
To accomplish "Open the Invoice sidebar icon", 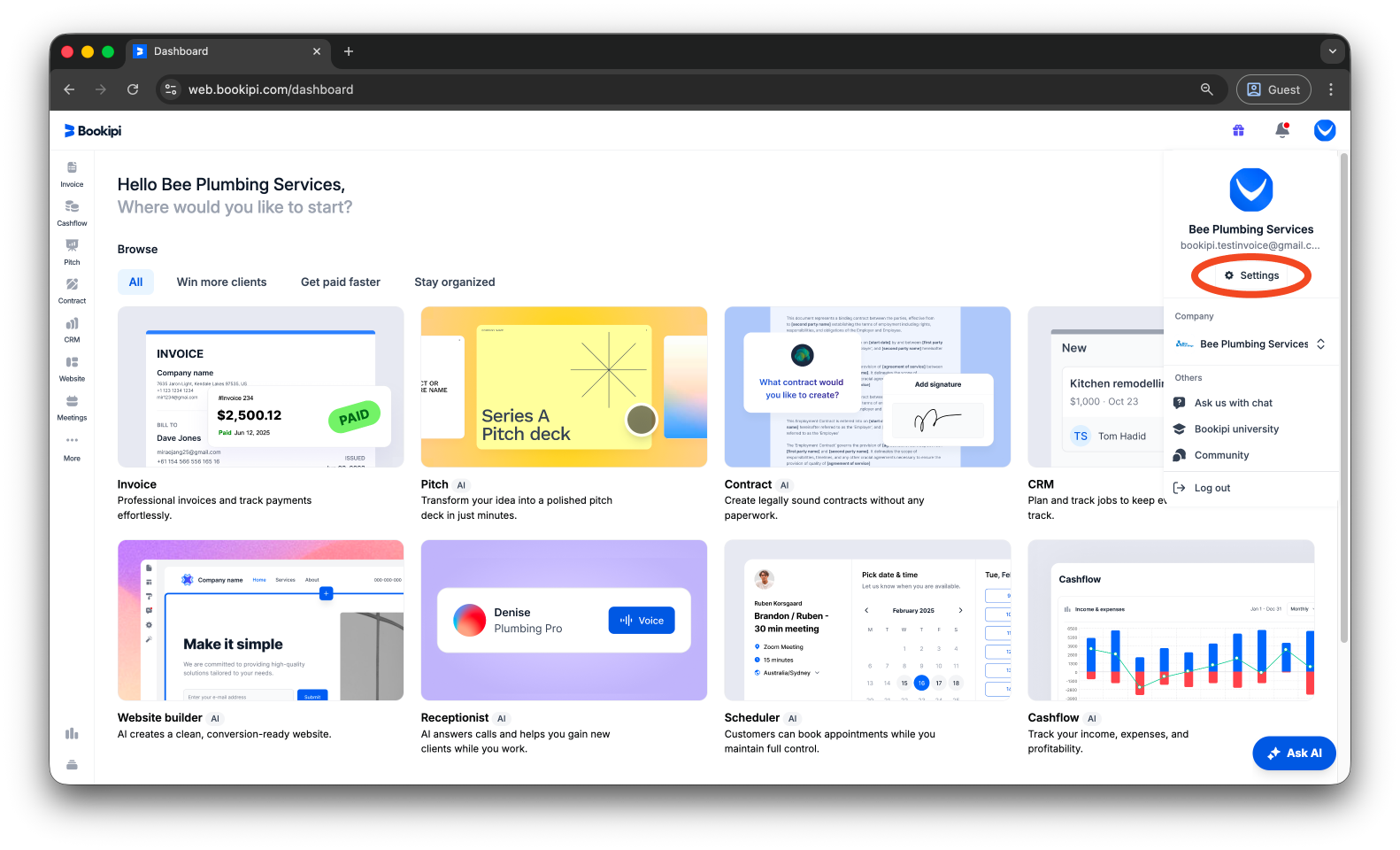I will click(x=72, y=174).
